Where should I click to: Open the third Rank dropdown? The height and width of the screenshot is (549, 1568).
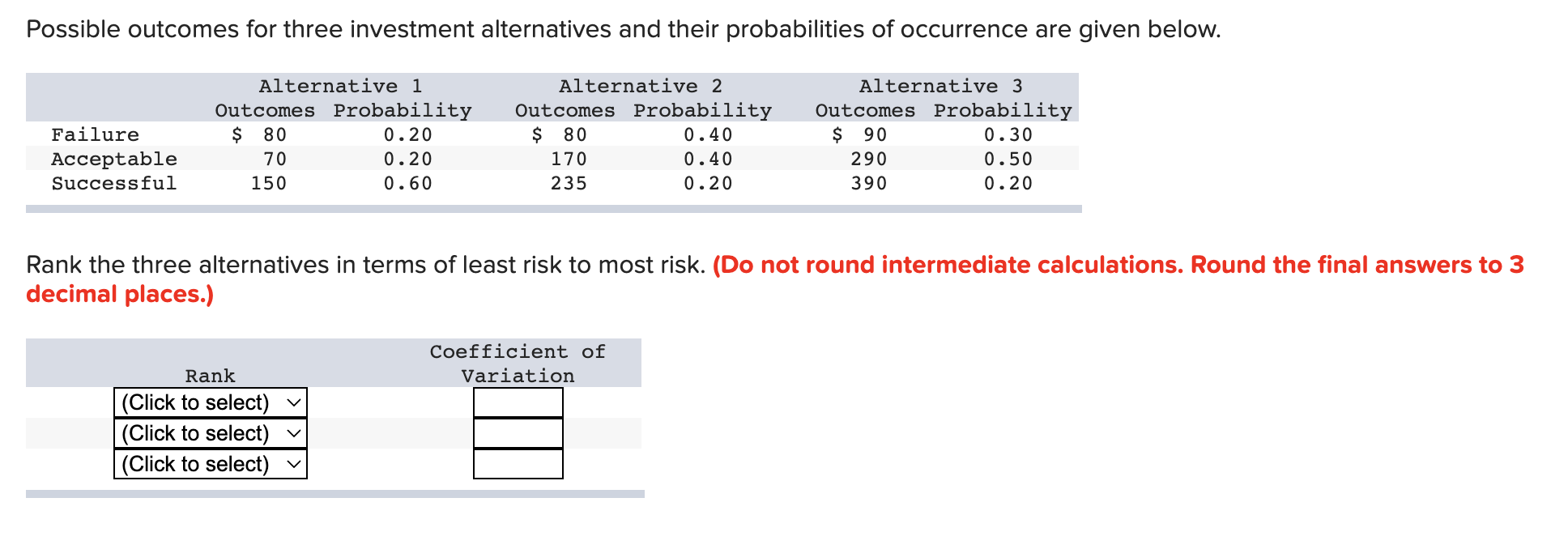[210, 463]
